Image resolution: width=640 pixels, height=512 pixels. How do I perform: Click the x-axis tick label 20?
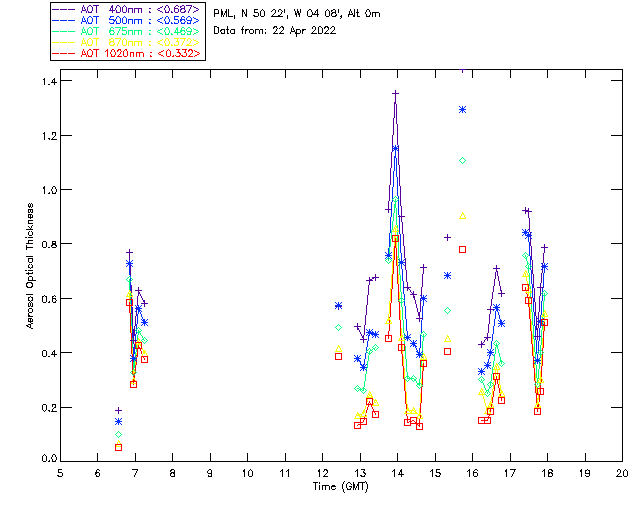pyautogui.click(x=622, y=473)
